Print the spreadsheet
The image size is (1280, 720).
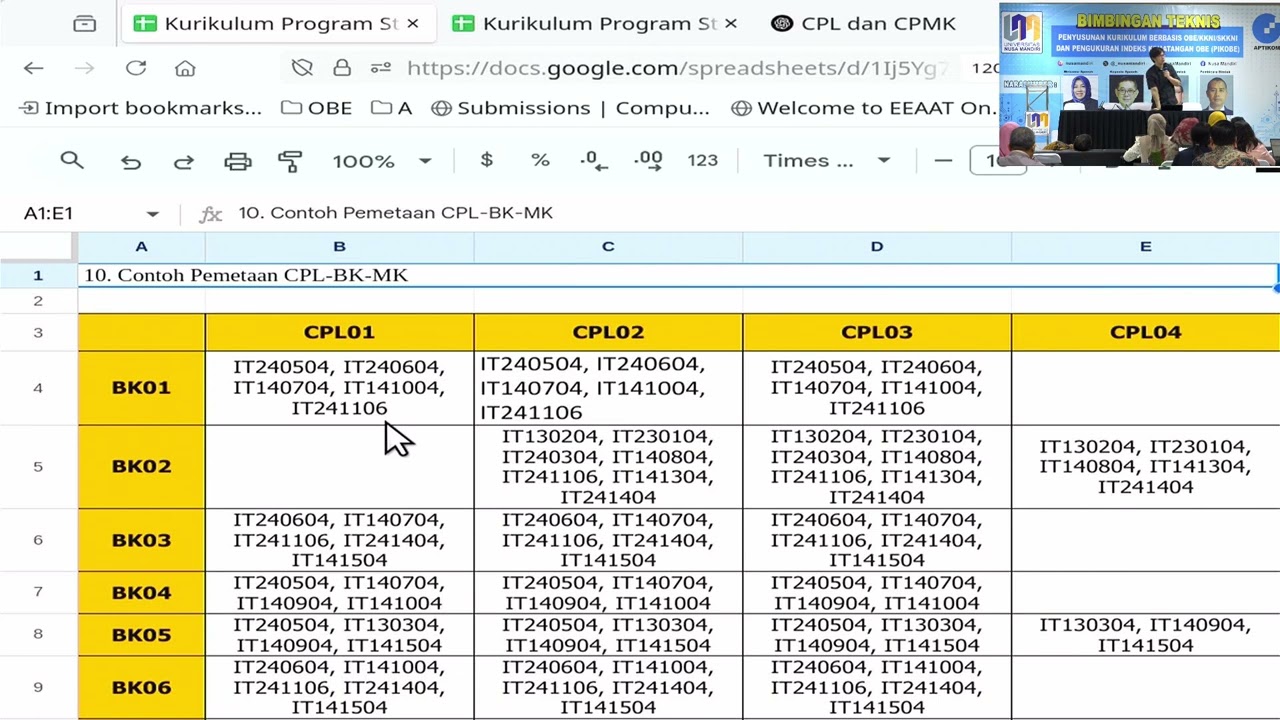238,161
